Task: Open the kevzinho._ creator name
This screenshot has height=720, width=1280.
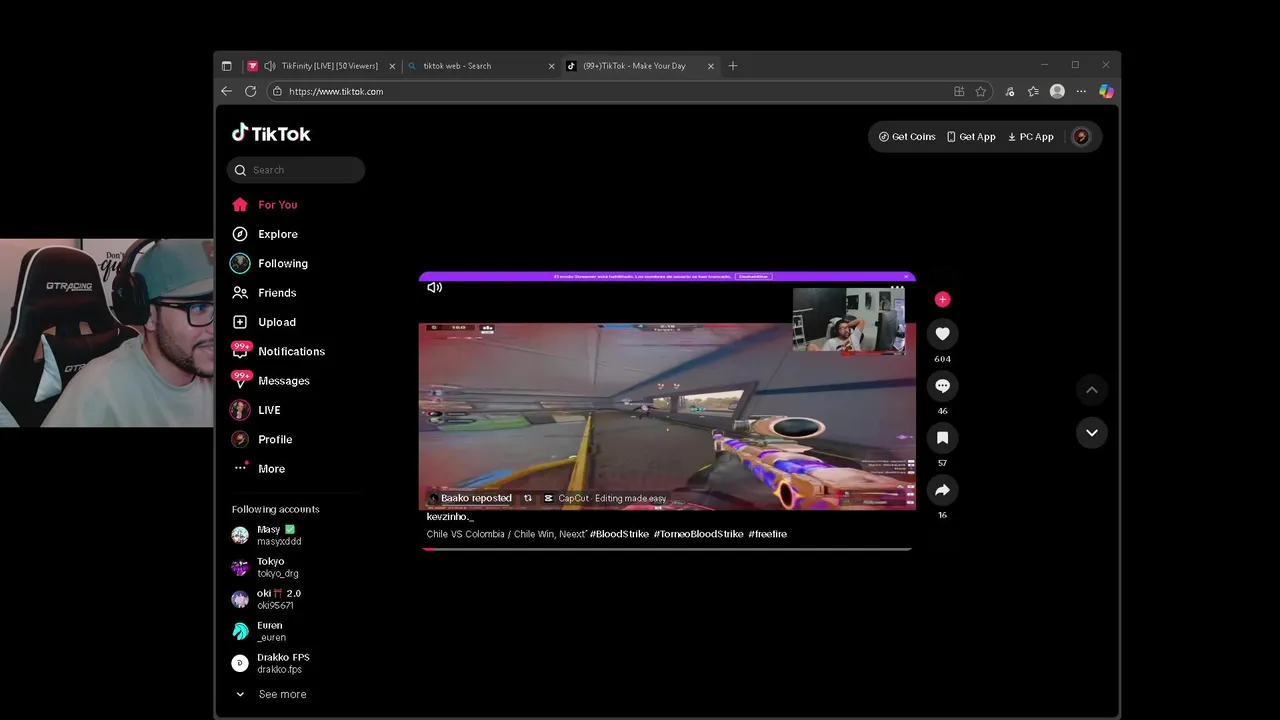Action: [x=449, y=517]
